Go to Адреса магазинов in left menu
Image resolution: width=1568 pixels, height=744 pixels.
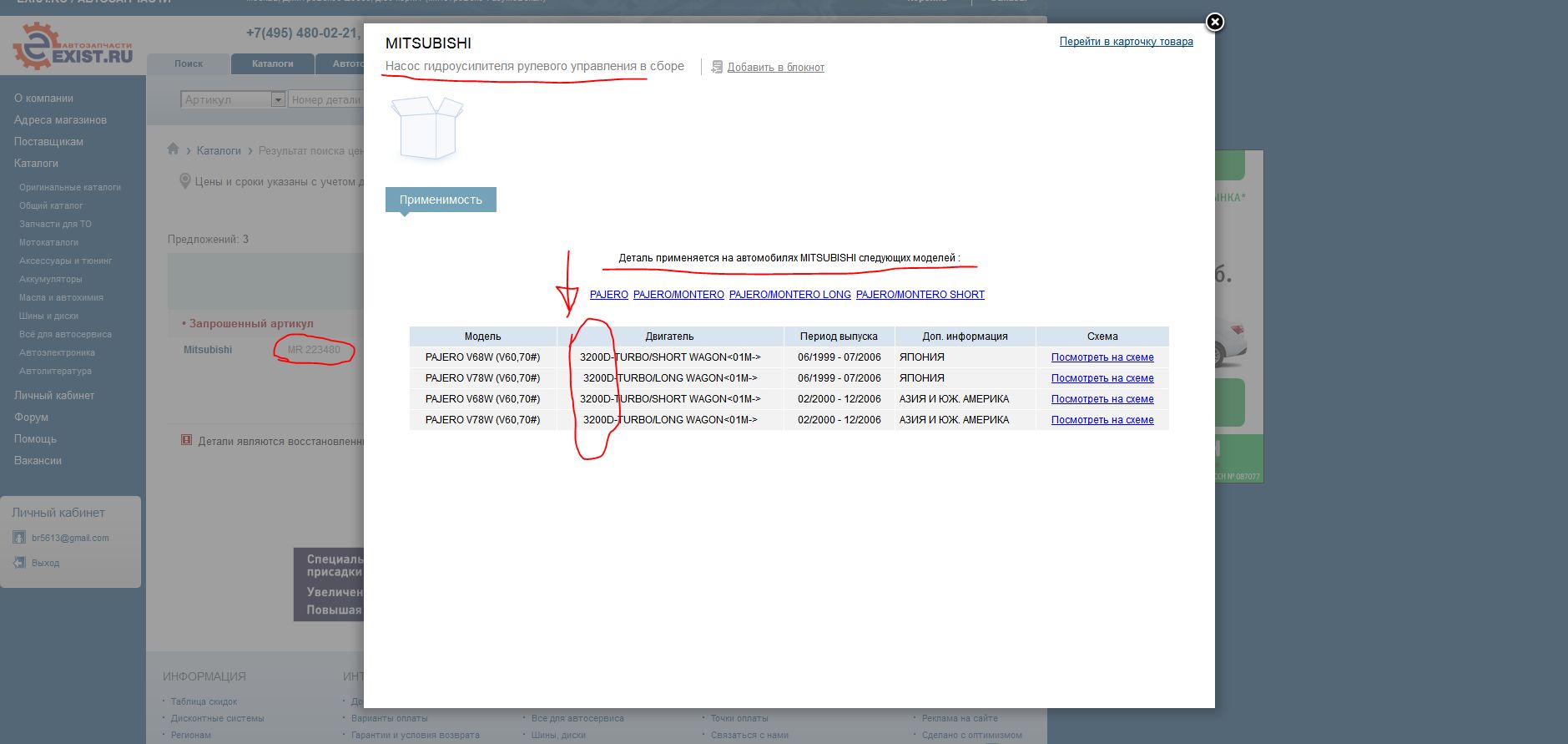coord(60,120)
